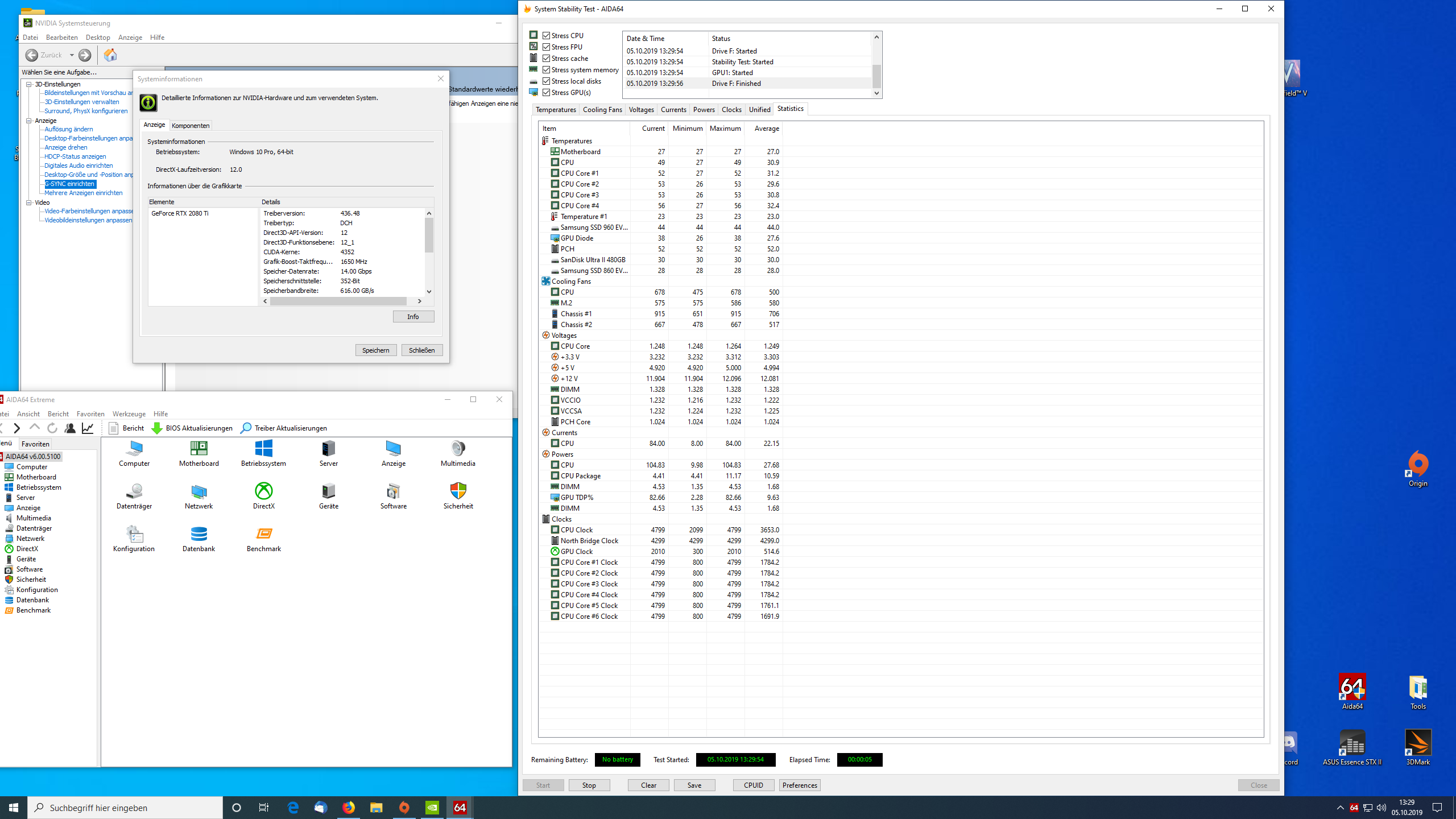
Task: Toggle the Stress GPU(s) checkbox
Action: click(x=546, y=92)
